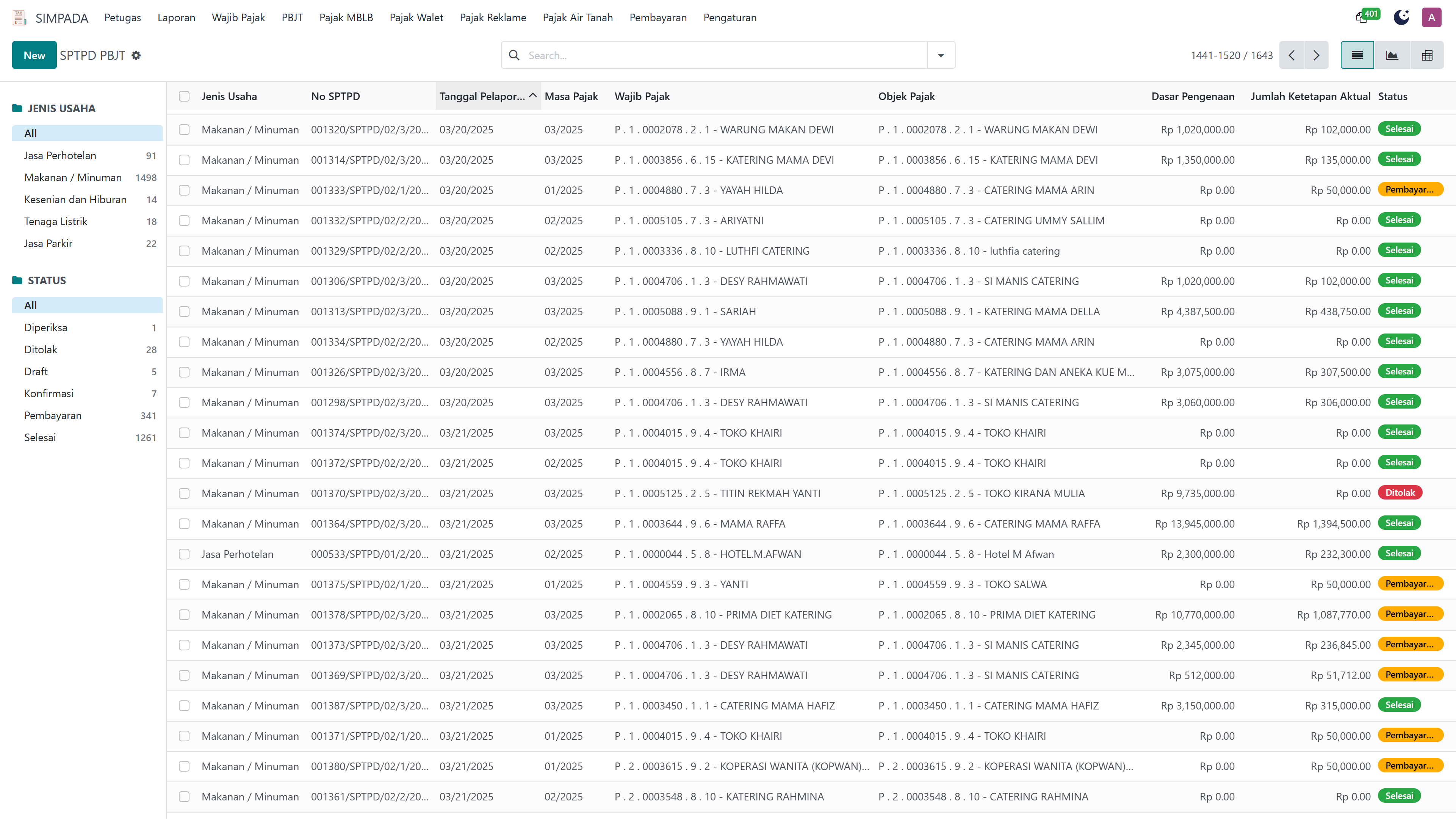
Task: Filter by Tenaga Listrik
Action: click(x=88, y=222)
